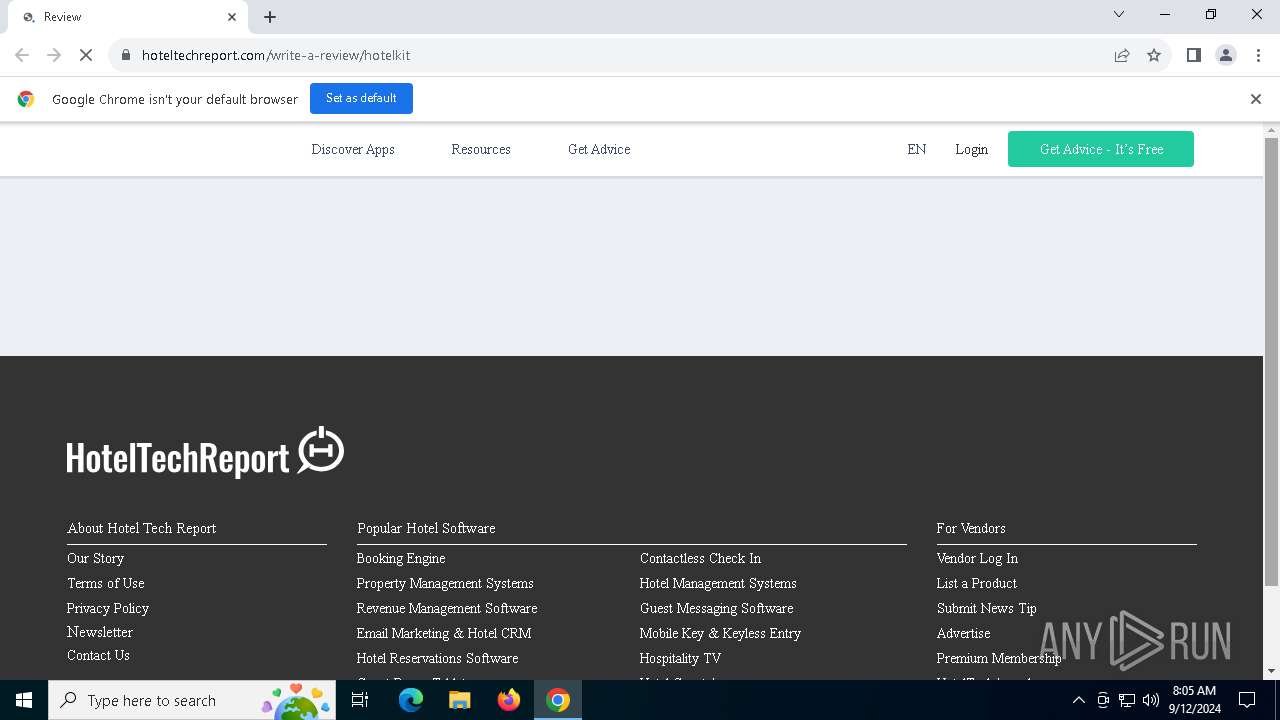The width and height of the screenshot is (1280, 720).
Task: Open Privacy Policy link
Action: tap(108, 608)
